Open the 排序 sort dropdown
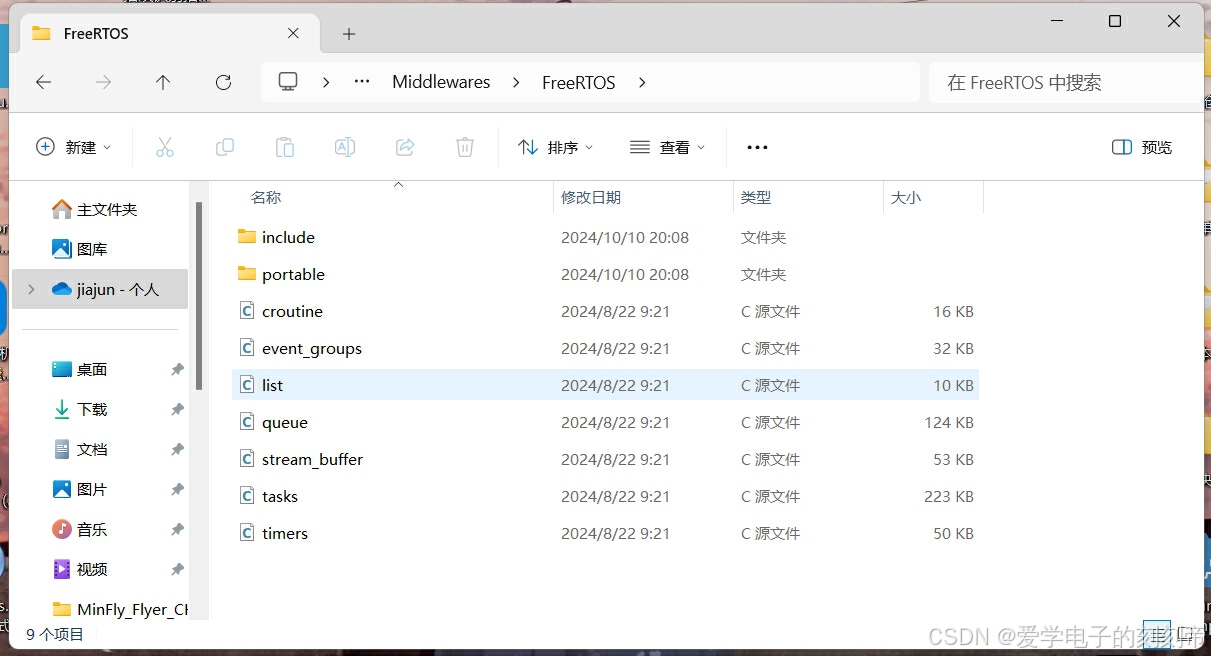1211x656 pixels. 556,147
